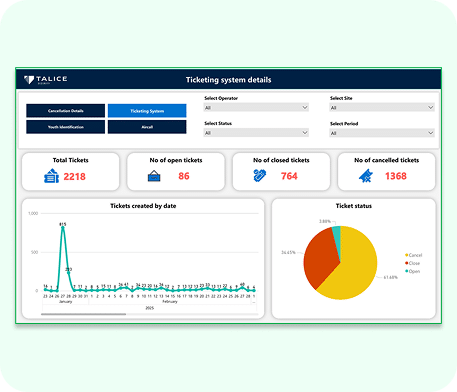Click the 'Select Operator' label
Viewport: 457px width, 392px height.
pos(221,98)
